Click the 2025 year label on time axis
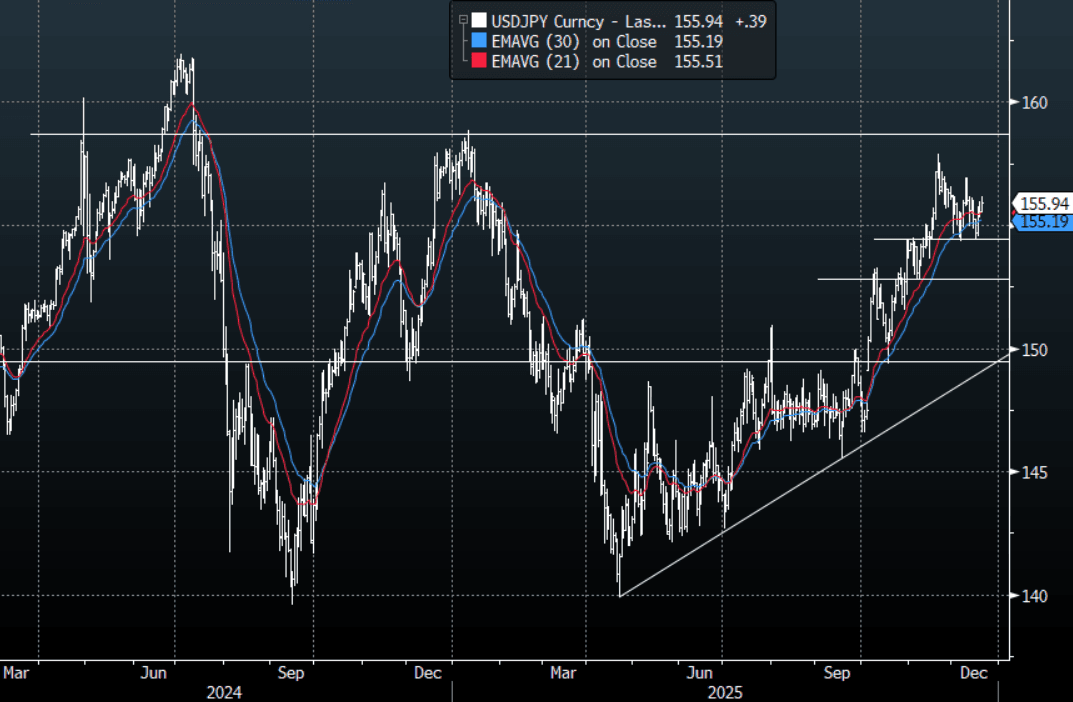Viewport: 1073px width, 702px height. 725,693
